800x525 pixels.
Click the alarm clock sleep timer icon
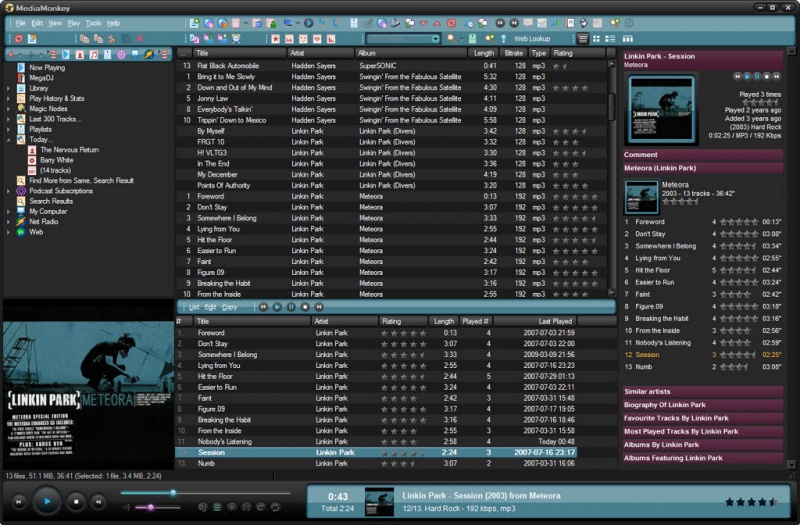pos(236,39)
